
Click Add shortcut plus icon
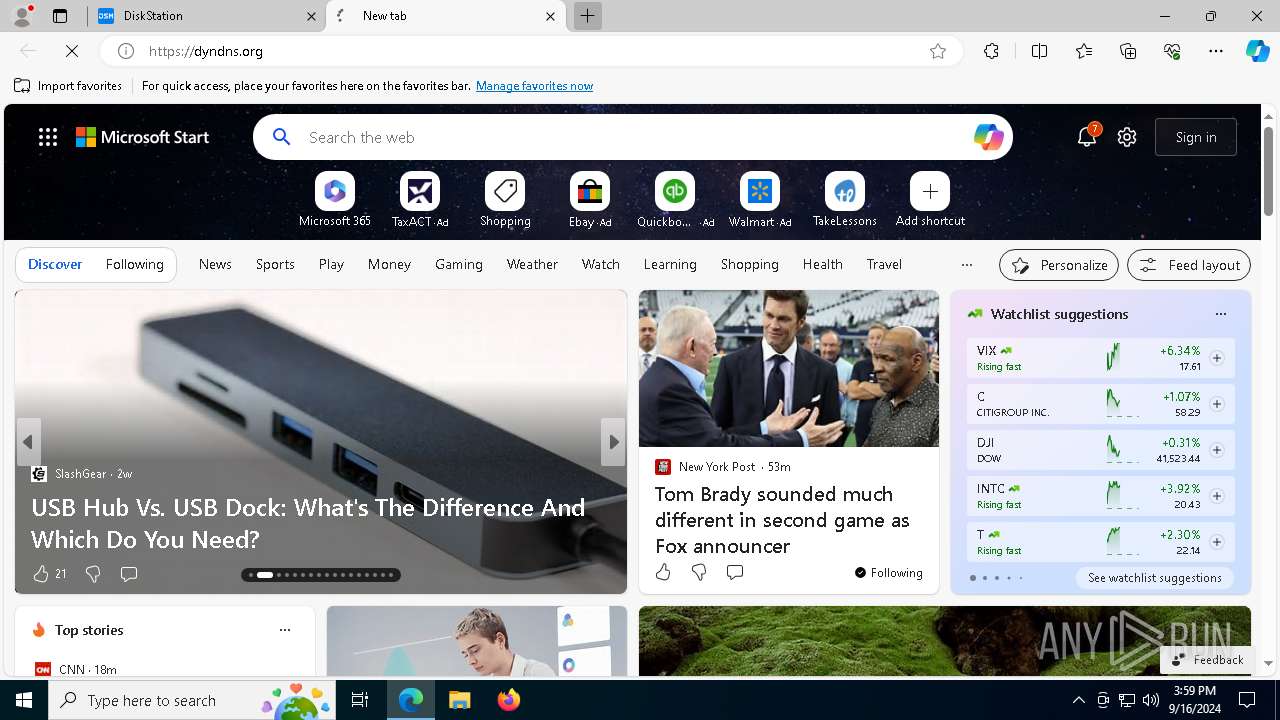(x=930, y=191)
